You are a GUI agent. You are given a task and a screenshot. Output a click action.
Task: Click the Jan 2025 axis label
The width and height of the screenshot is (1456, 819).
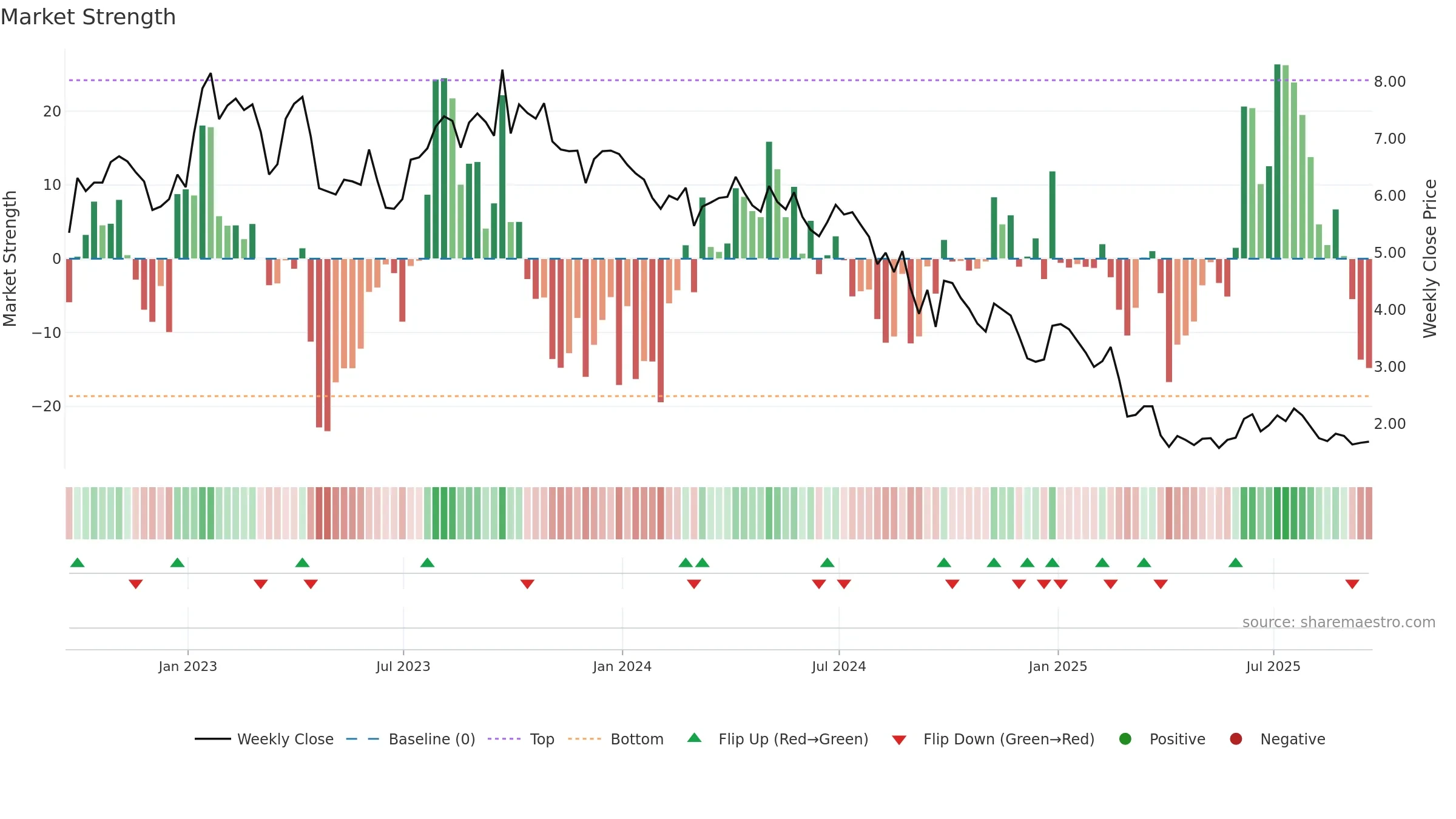pyautogui.click(x=1058, y=666)
